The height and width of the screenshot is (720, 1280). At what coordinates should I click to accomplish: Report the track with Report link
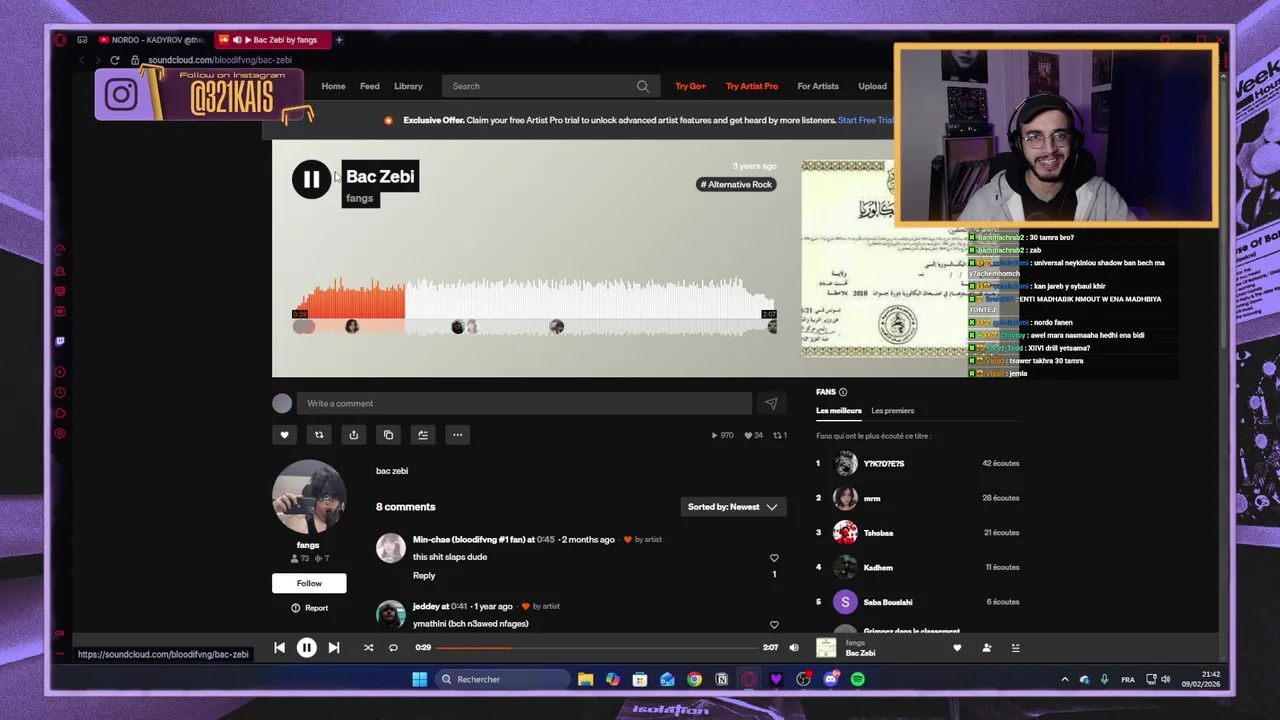(x=309, y=608)
